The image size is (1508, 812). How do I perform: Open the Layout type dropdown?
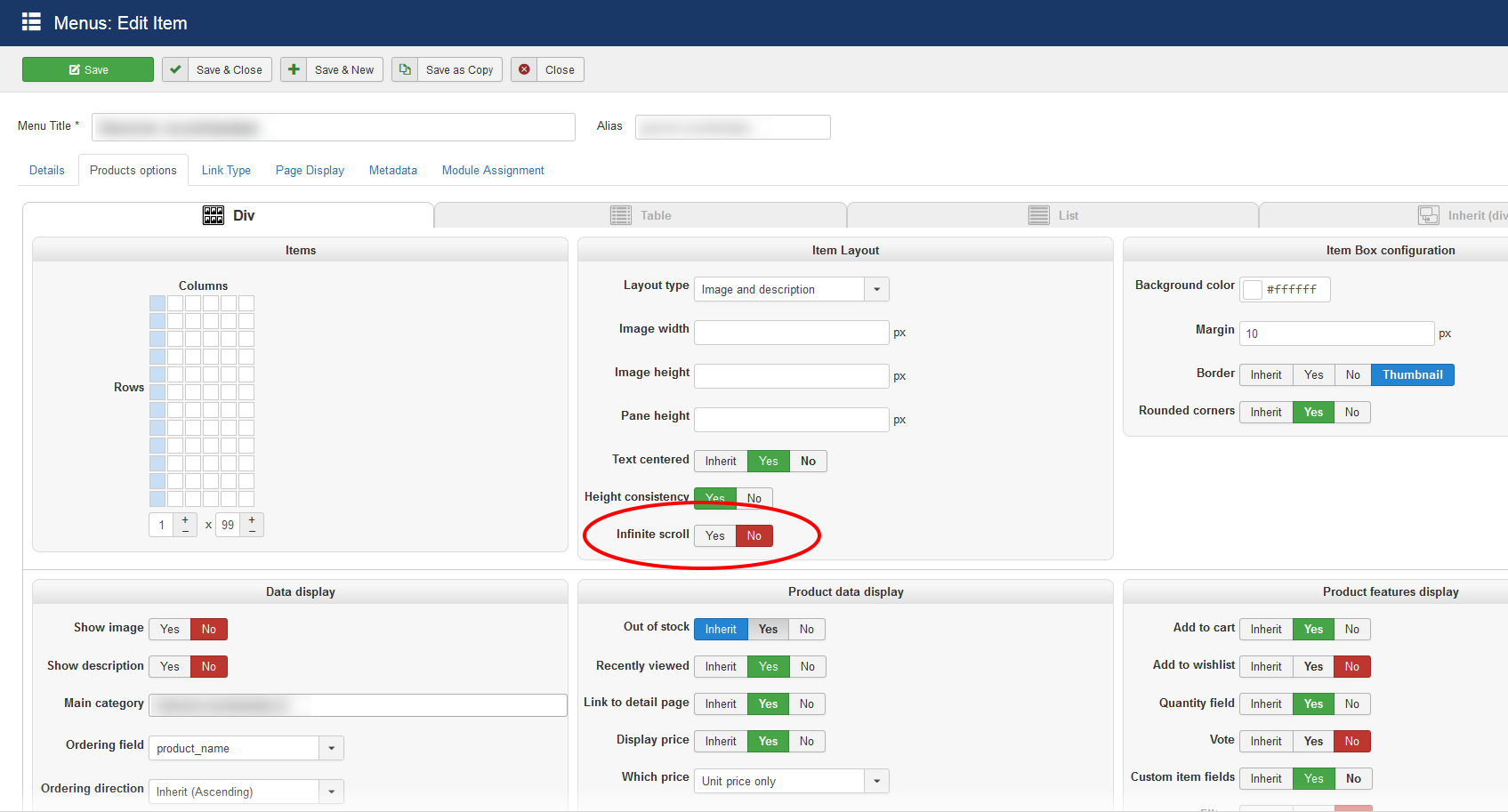[792, 289]
